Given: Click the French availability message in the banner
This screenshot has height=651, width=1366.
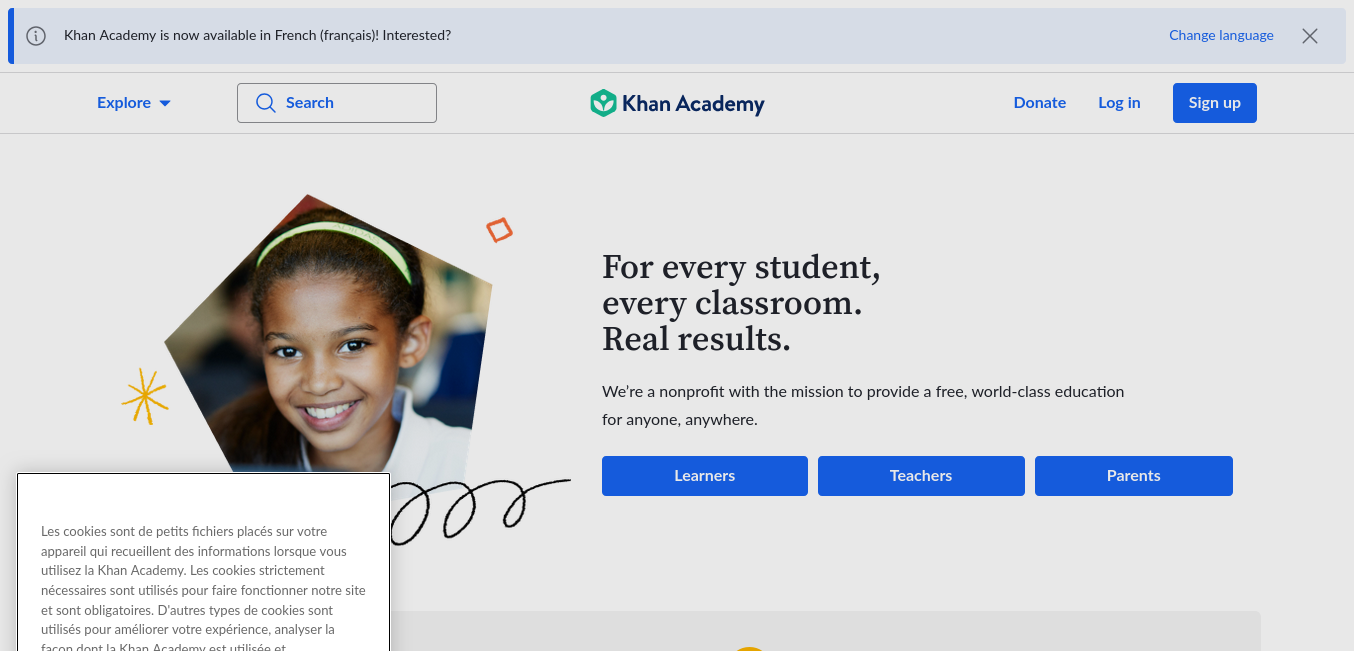Looking at the screenshot, I should tap(257, 35).
